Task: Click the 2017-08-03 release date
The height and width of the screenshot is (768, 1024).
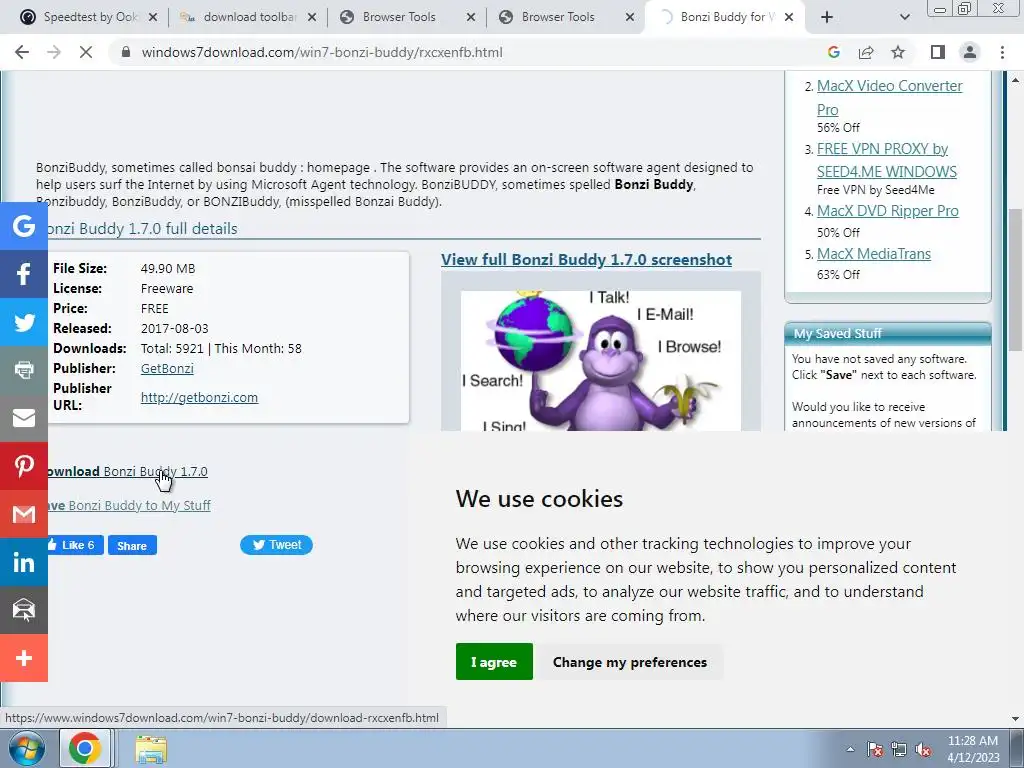Action: (174, 328)
